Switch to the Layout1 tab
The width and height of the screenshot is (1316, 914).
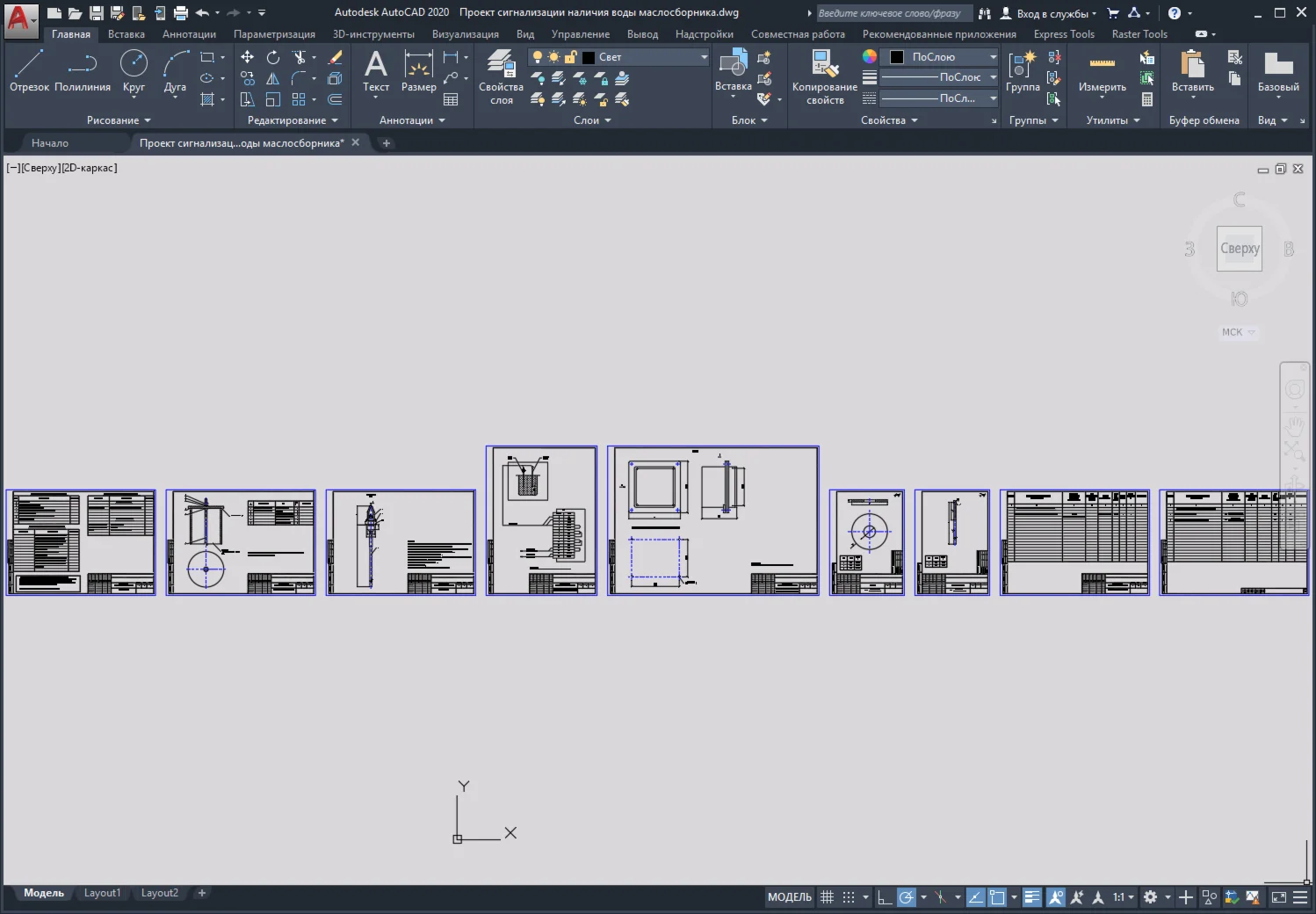(x=102, y=893)
